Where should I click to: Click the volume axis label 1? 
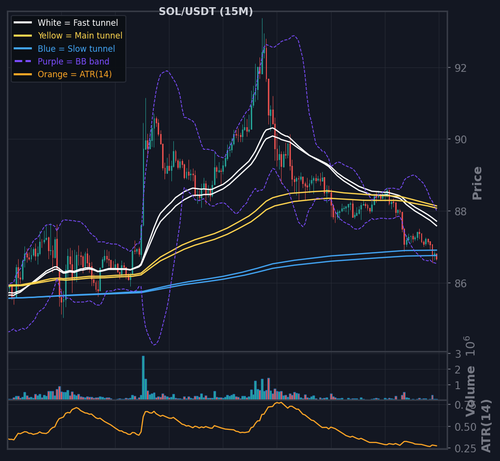pyautogui.click(x=458, y=385)
